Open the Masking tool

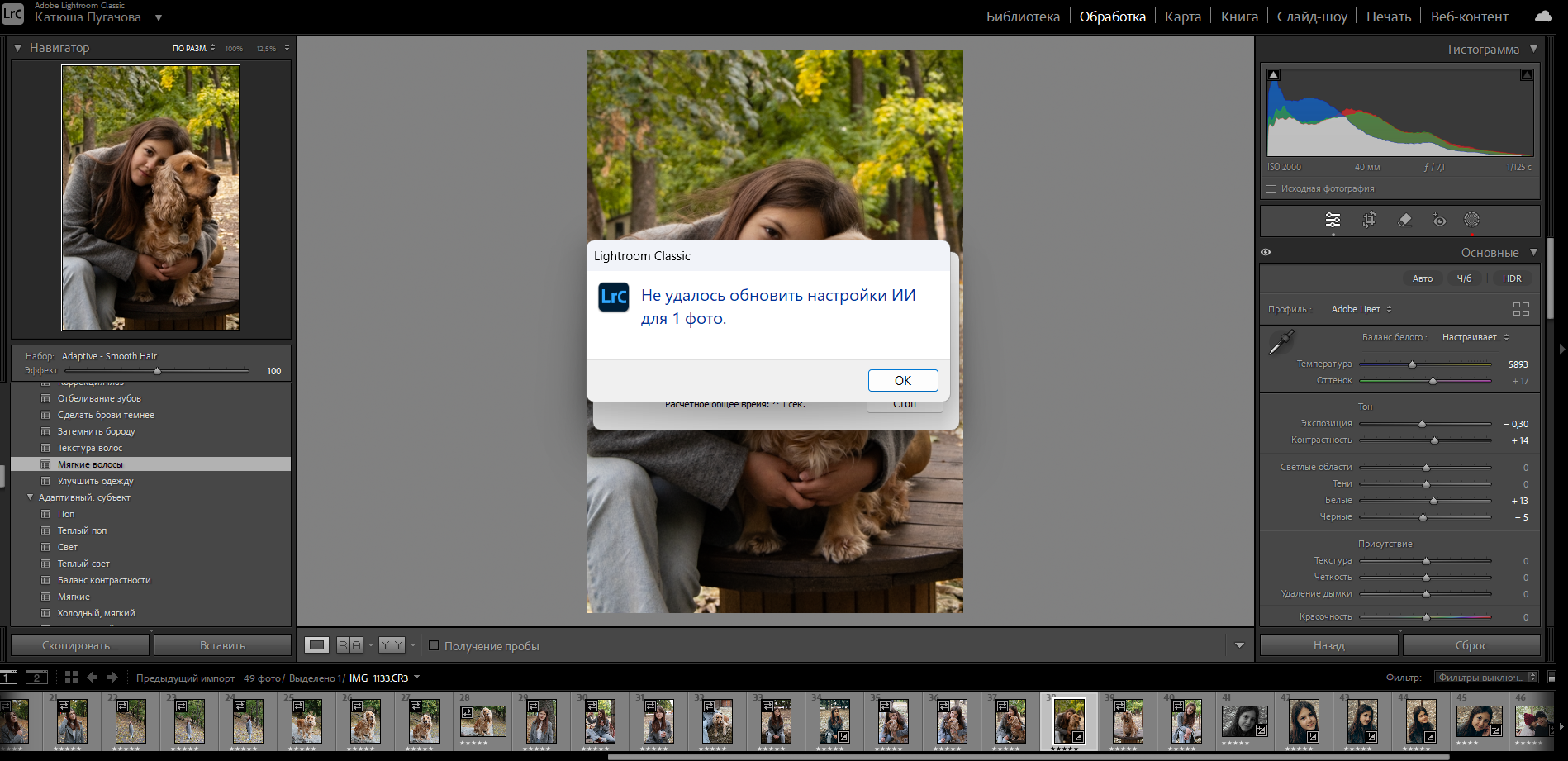tap(1472, 220)
